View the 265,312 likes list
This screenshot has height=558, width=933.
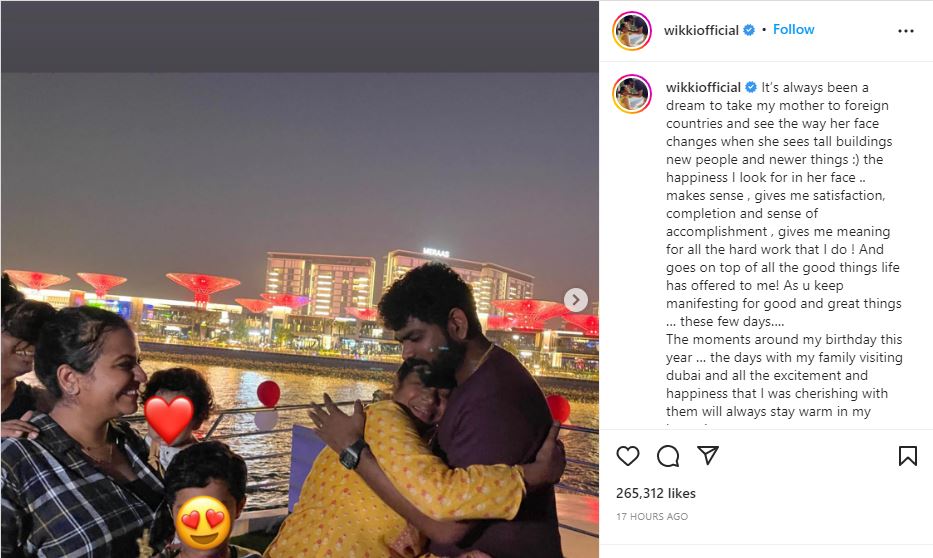click(655, 493)
